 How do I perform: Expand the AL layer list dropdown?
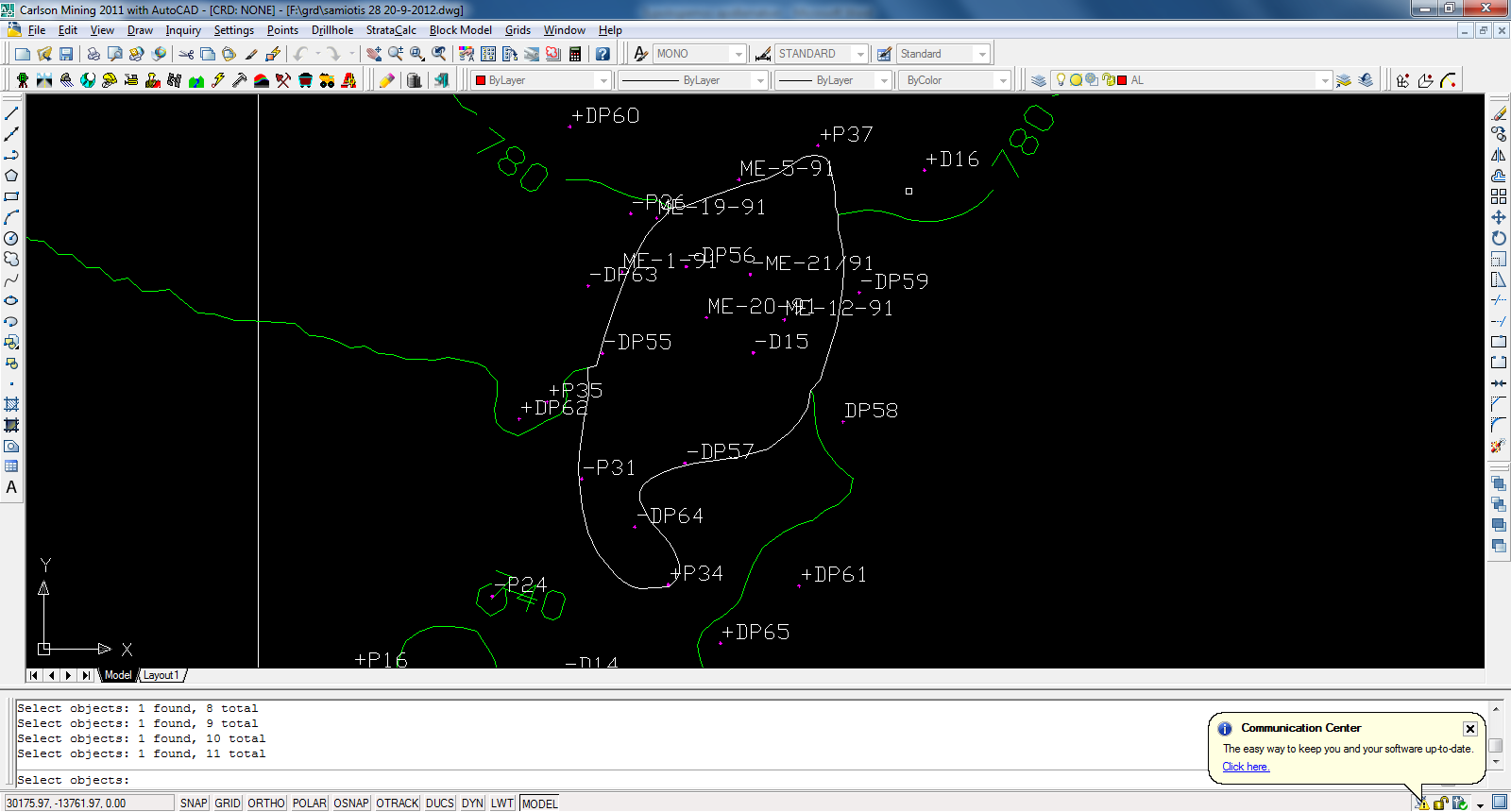[x=1325, y=80]
